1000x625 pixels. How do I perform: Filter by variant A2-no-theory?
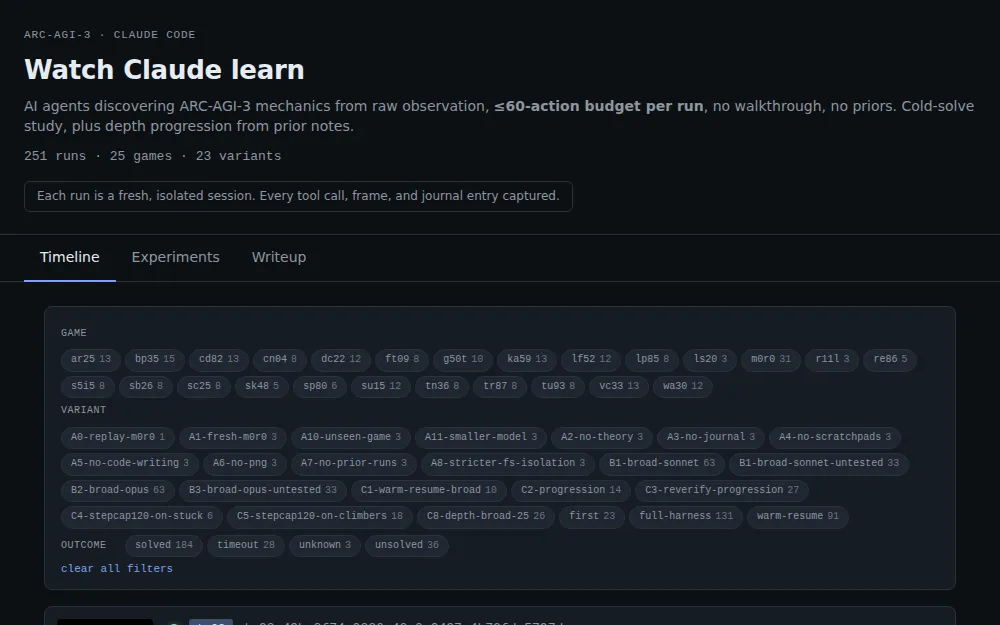pyautogui.click(x=601, y=438)
